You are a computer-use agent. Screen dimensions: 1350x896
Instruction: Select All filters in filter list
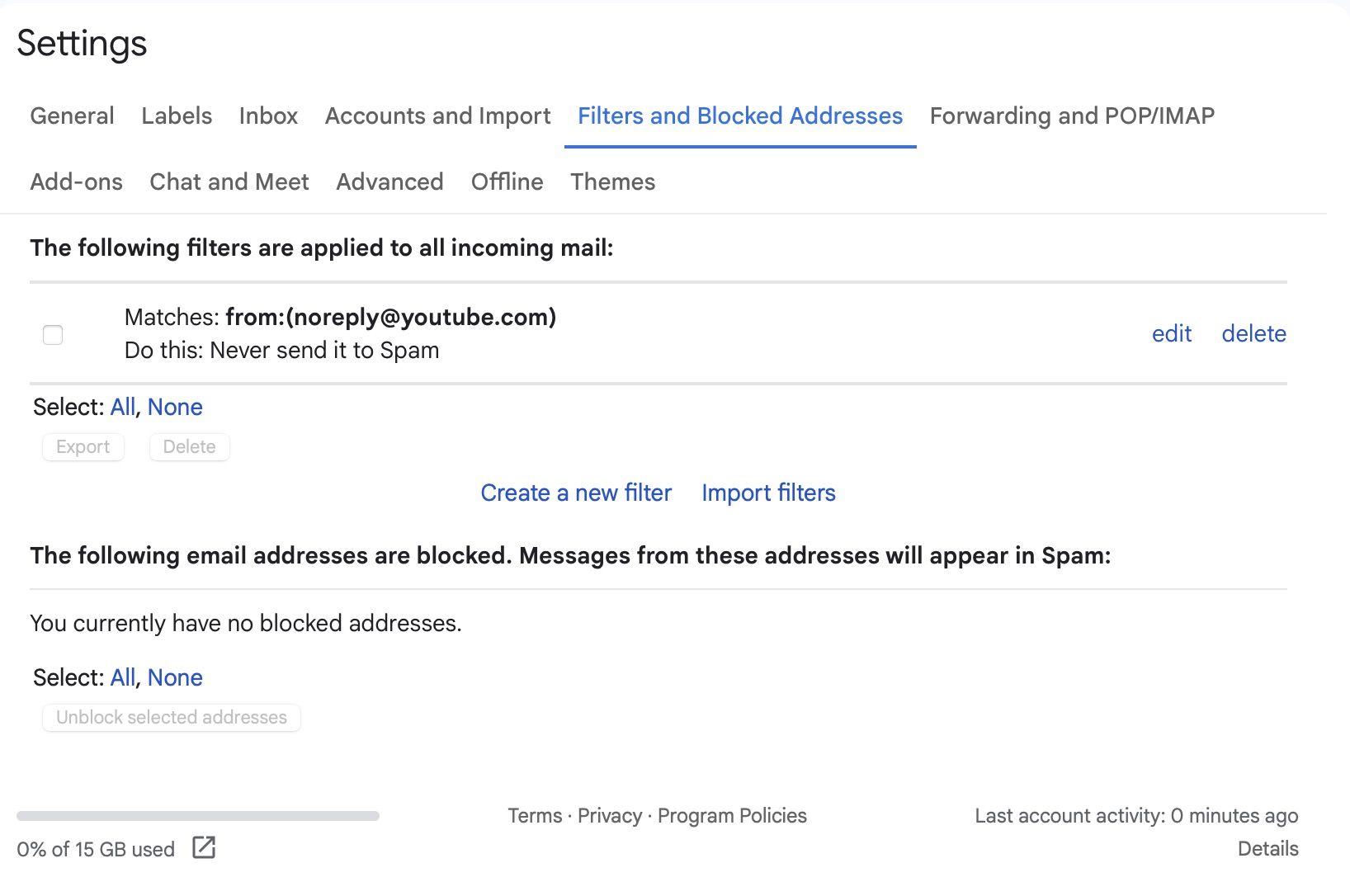pyautogui.click(x=122, y=407)
